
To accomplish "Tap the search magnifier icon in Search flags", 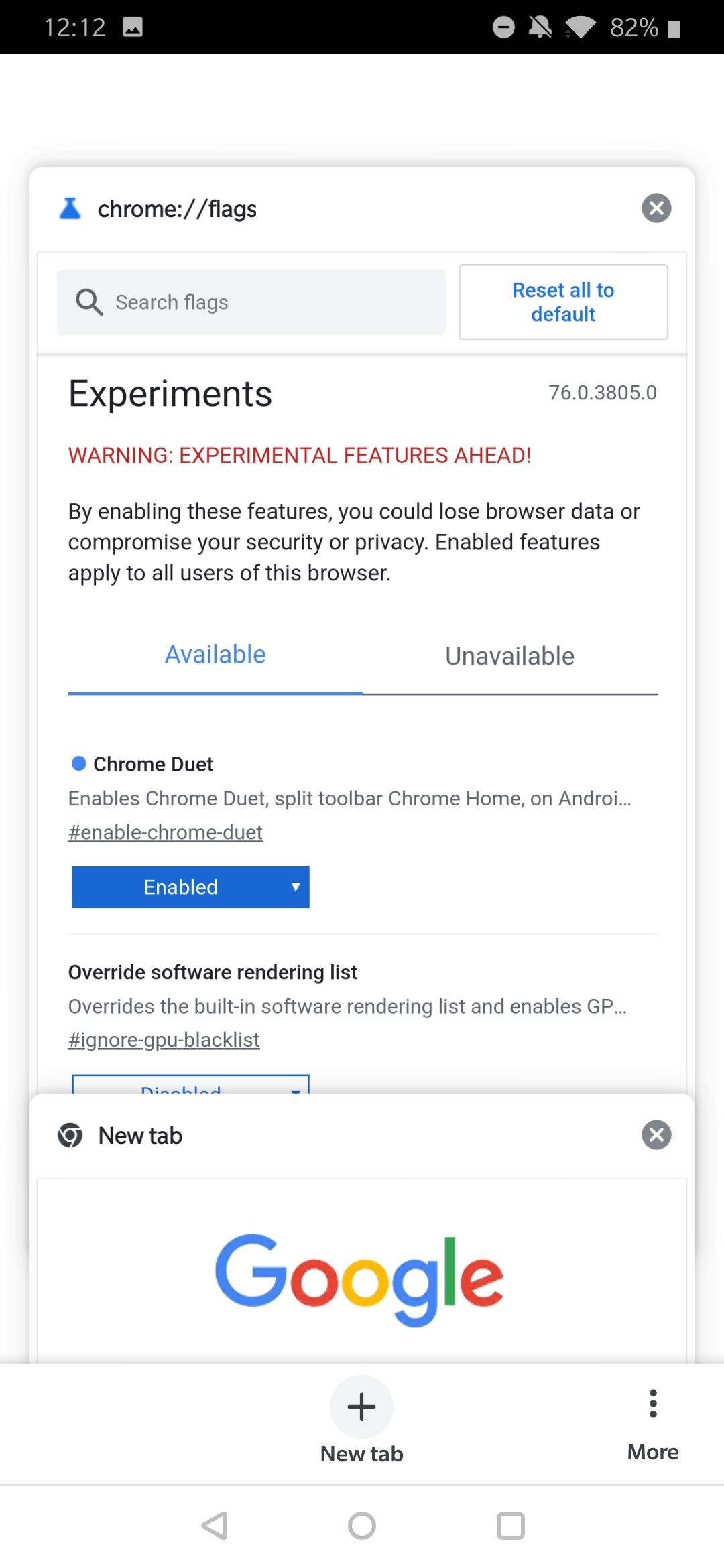I will (x=89, y=302).
